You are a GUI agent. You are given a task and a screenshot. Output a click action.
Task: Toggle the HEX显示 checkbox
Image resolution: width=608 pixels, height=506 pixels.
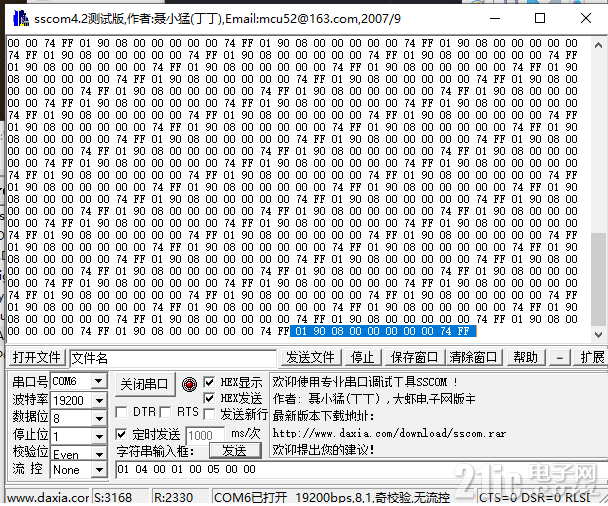(209, 383)
